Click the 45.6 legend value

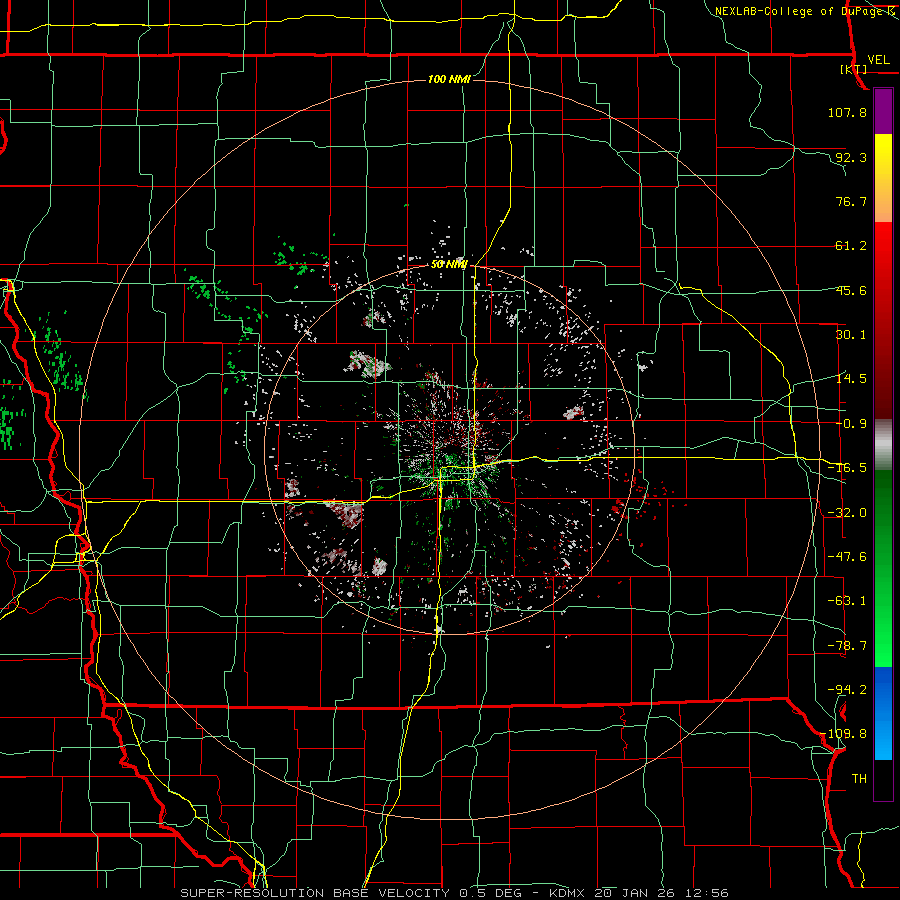click(x=851, y=290)
